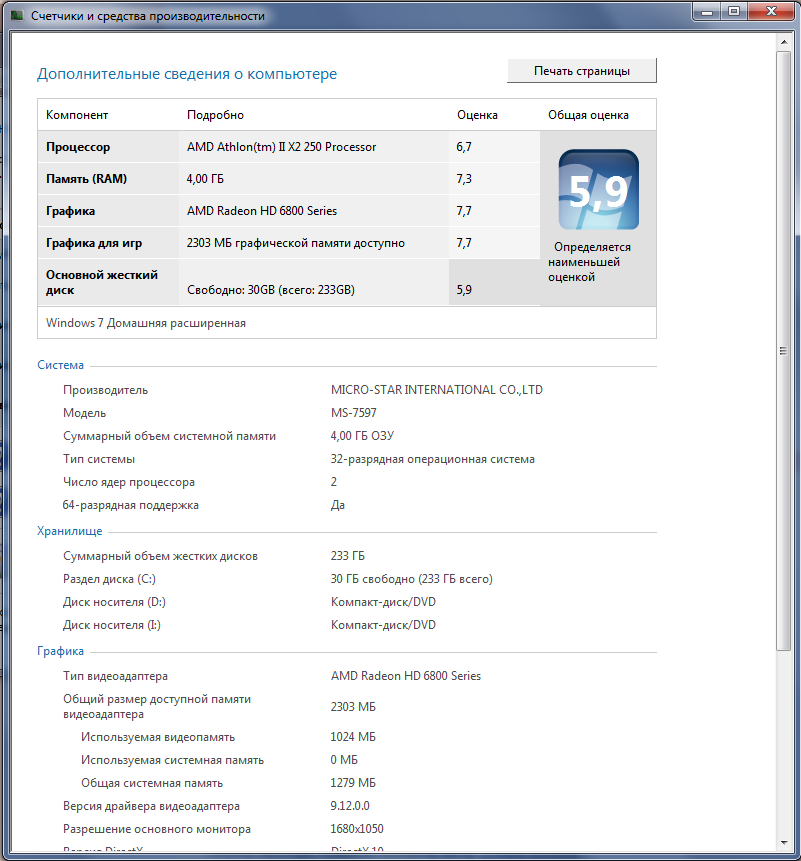Select the Основной жесткий диск row label
The width and height of the screenshot is (801, 861).
[x=102, y=282]
